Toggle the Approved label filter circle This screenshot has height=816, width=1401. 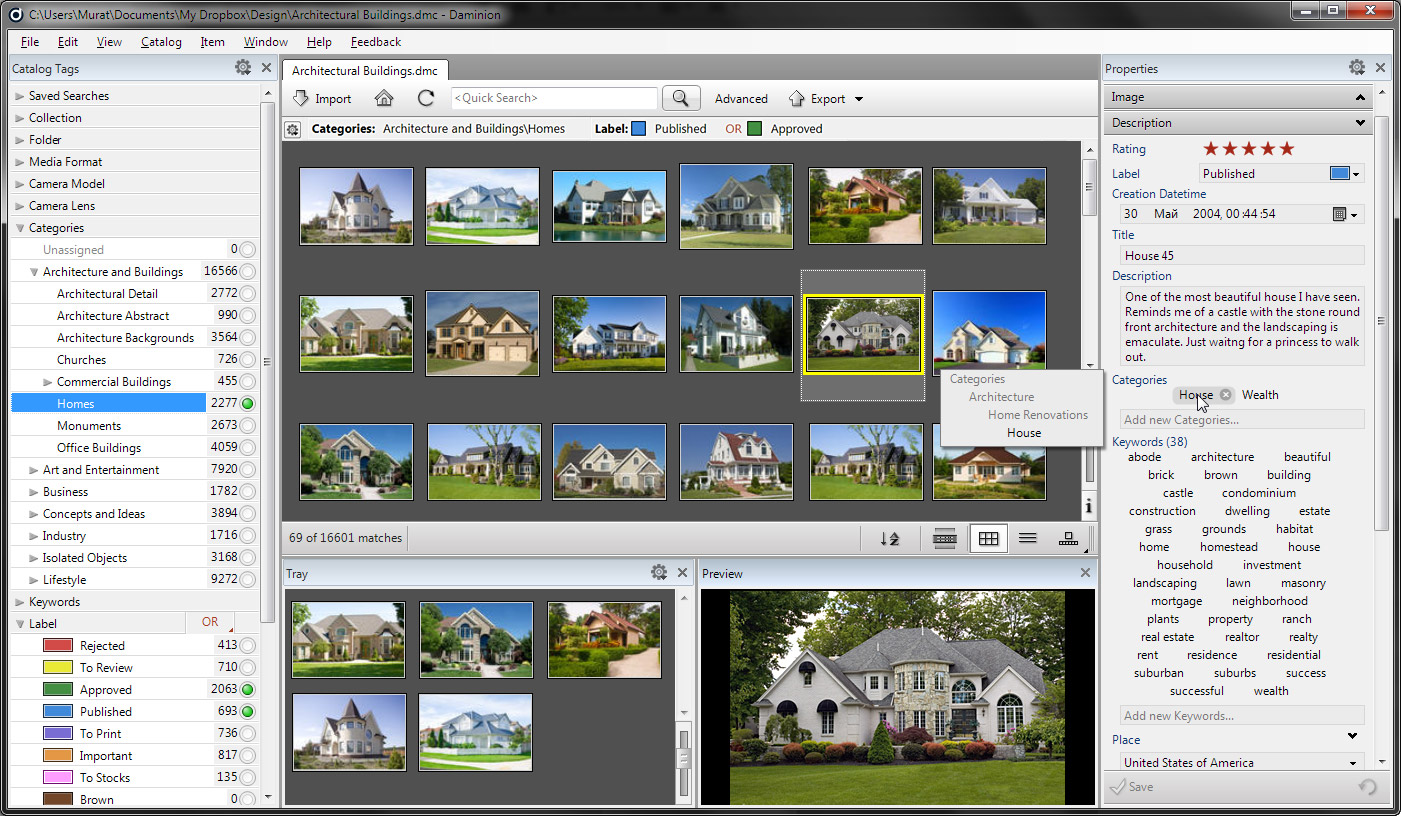click(247, 690)
